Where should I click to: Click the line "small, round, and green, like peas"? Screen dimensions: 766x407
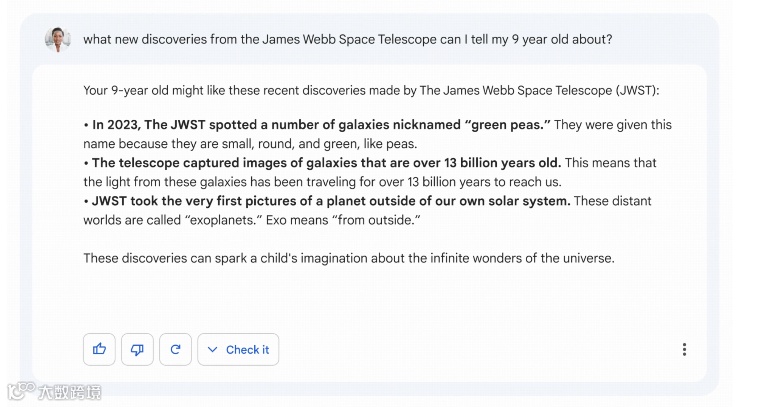pos(240,143)
